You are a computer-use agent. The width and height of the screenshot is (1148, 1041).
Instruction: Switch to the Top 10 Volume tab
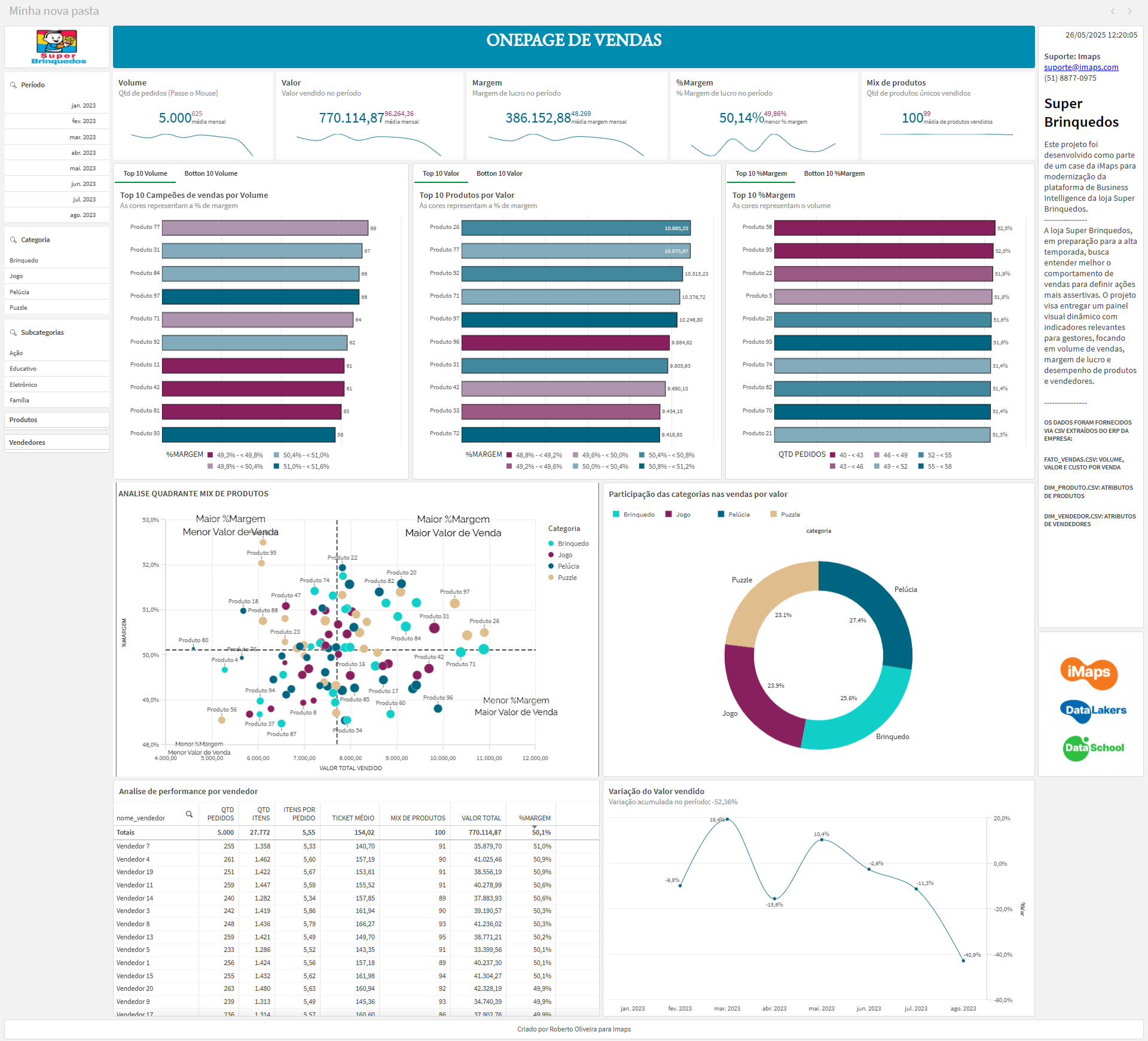coord(145,173)
